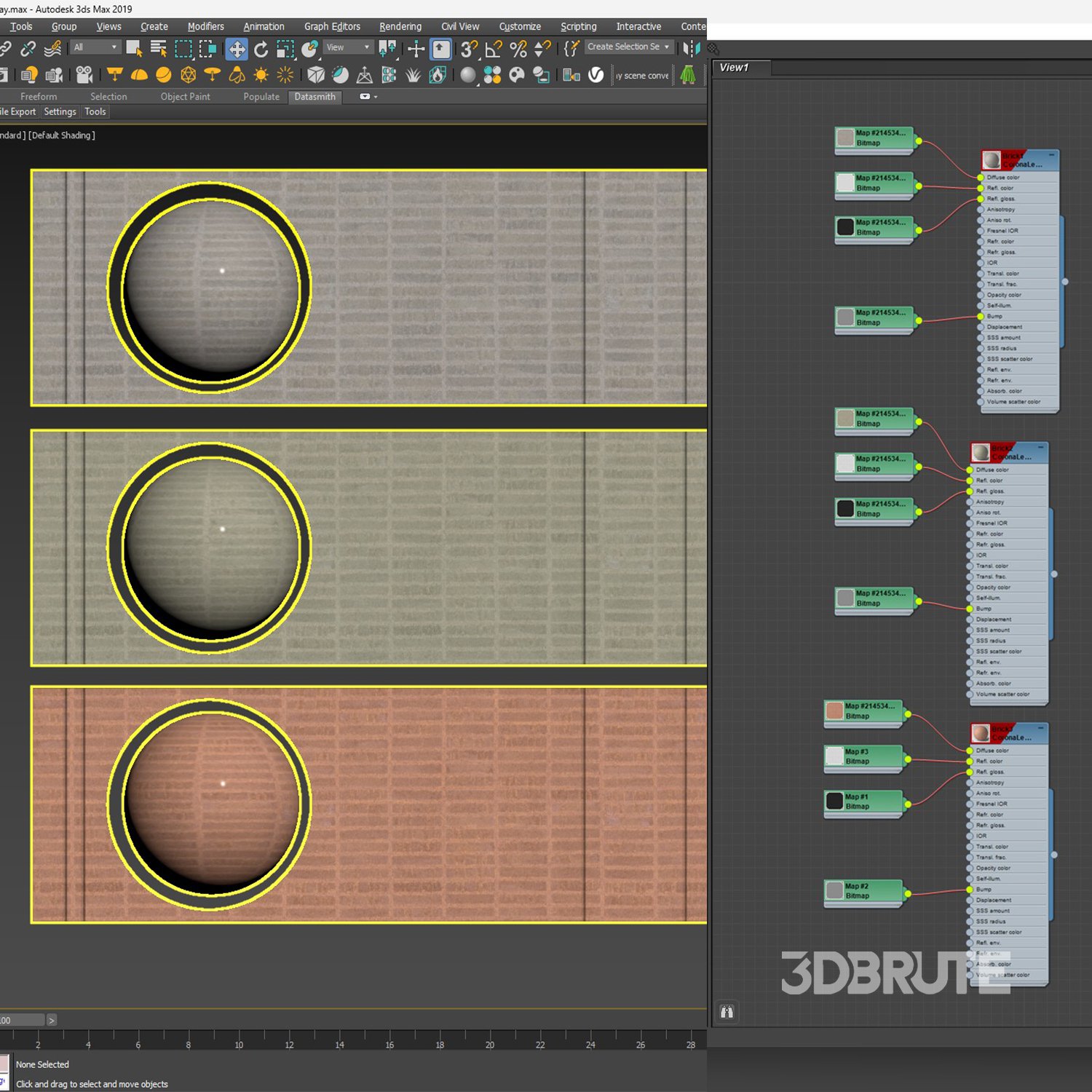Click the binoculars search icon in View1
The image size is (1092, 1092).
tap(727, 1012)
